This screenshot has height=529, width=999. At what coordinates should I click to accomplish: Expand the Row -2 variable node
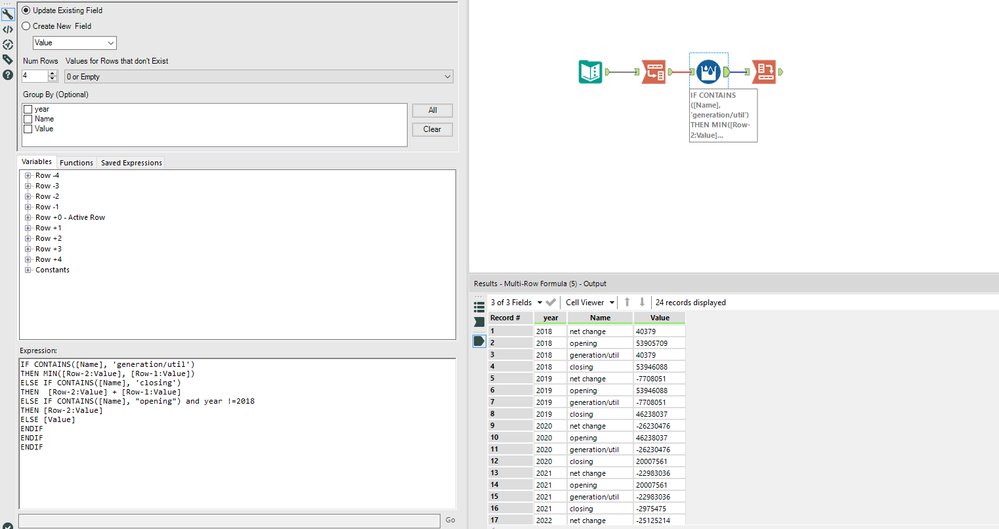28,196
